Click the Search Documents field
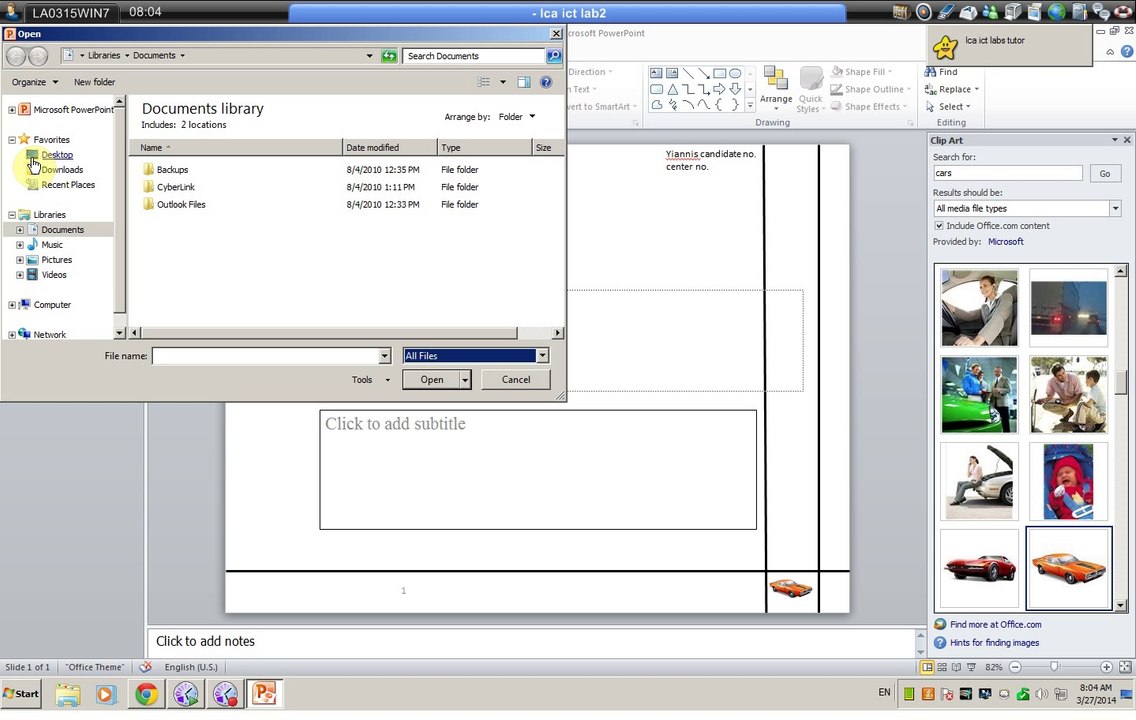This screenshot has width=1136, height=720. click(474, 56)
